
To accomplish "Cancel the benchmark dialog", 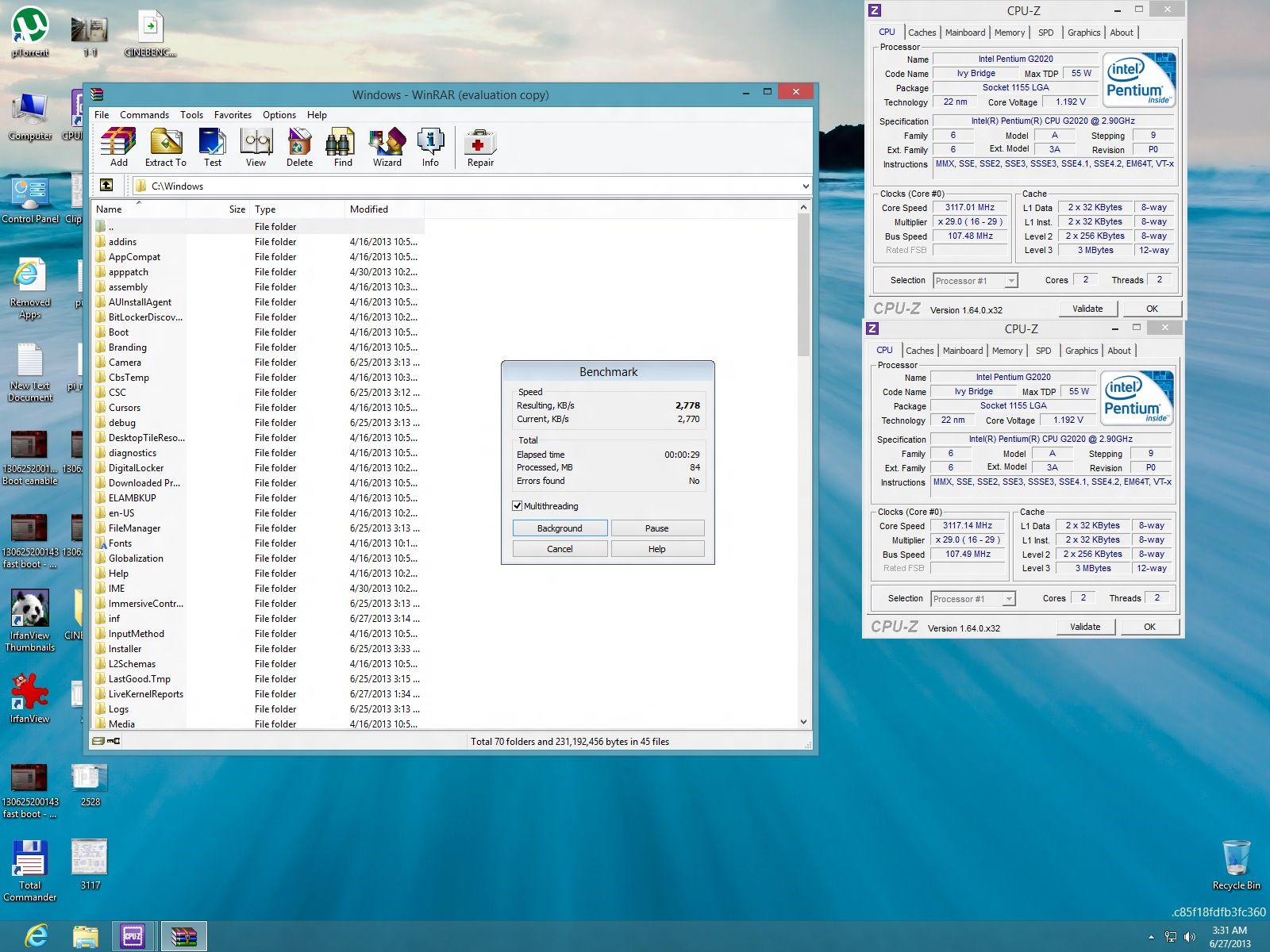I will [x=560, y=548].
